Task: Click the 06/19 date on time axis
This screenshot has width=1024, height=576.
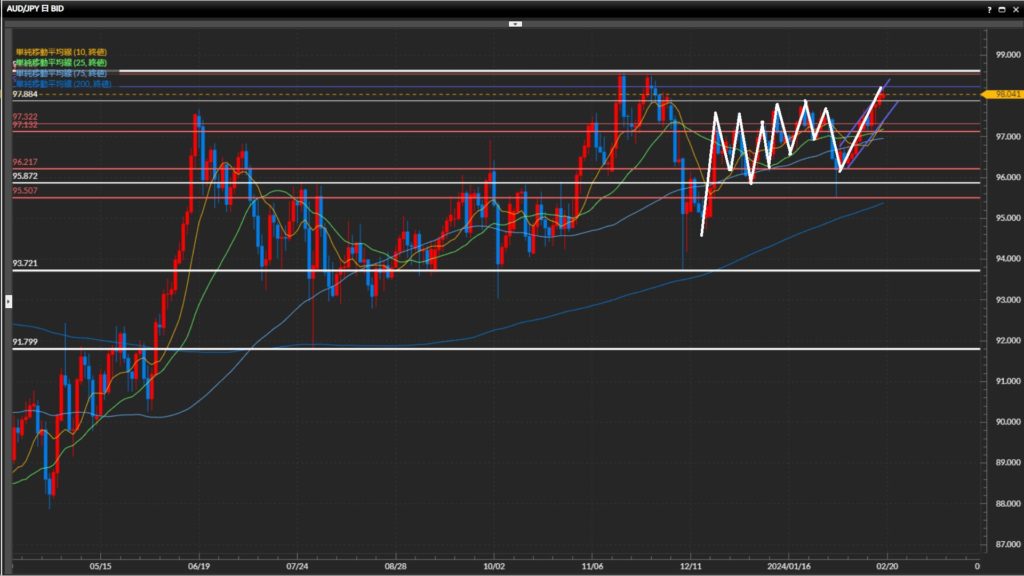Action: pos(198,565)
